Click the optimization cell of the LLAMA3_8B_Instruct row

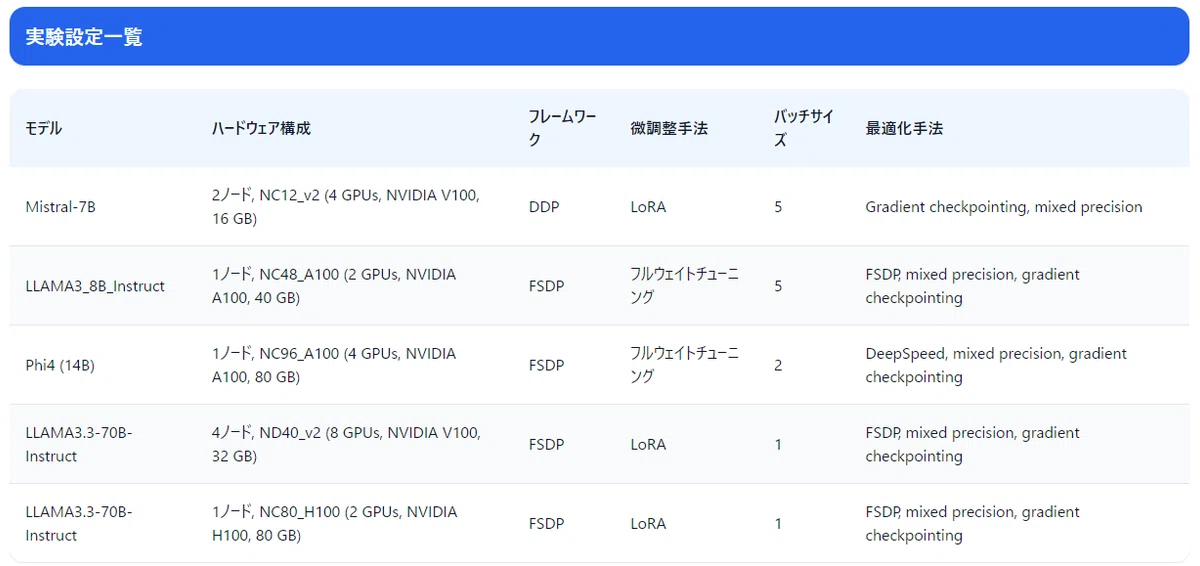coord(972,286)
